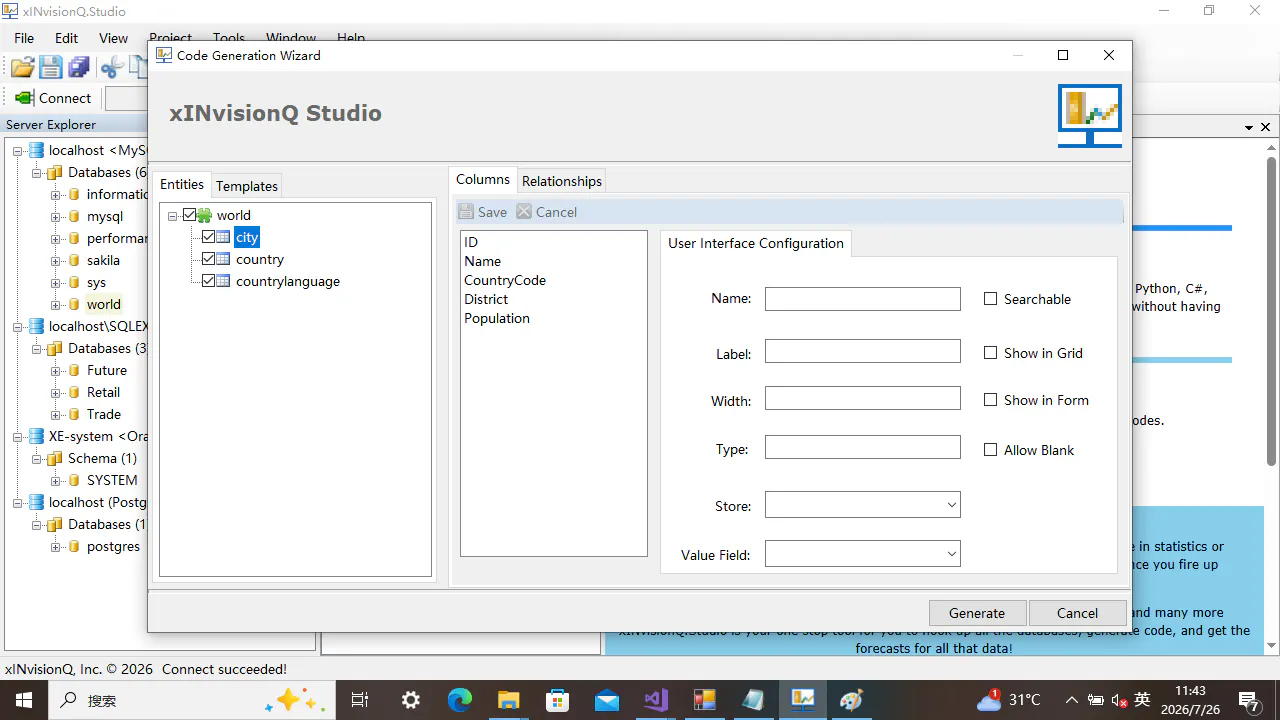The image size is (1280, 720).
Task: Open the File menu
Action: [x=24, y=38]
